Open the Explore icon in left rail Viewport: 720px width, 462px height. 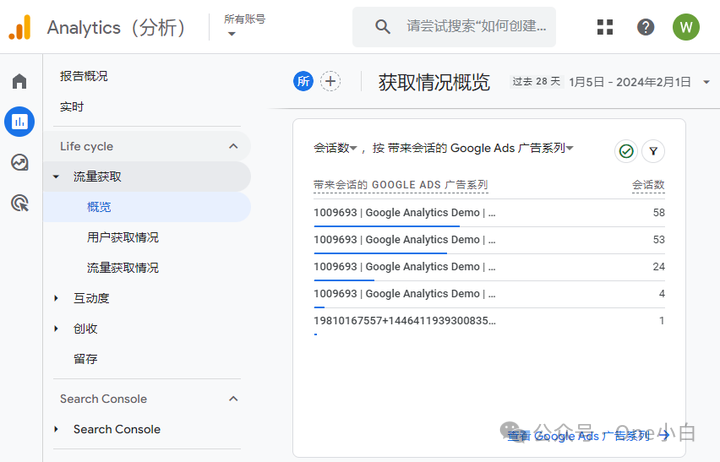point(19,163)
